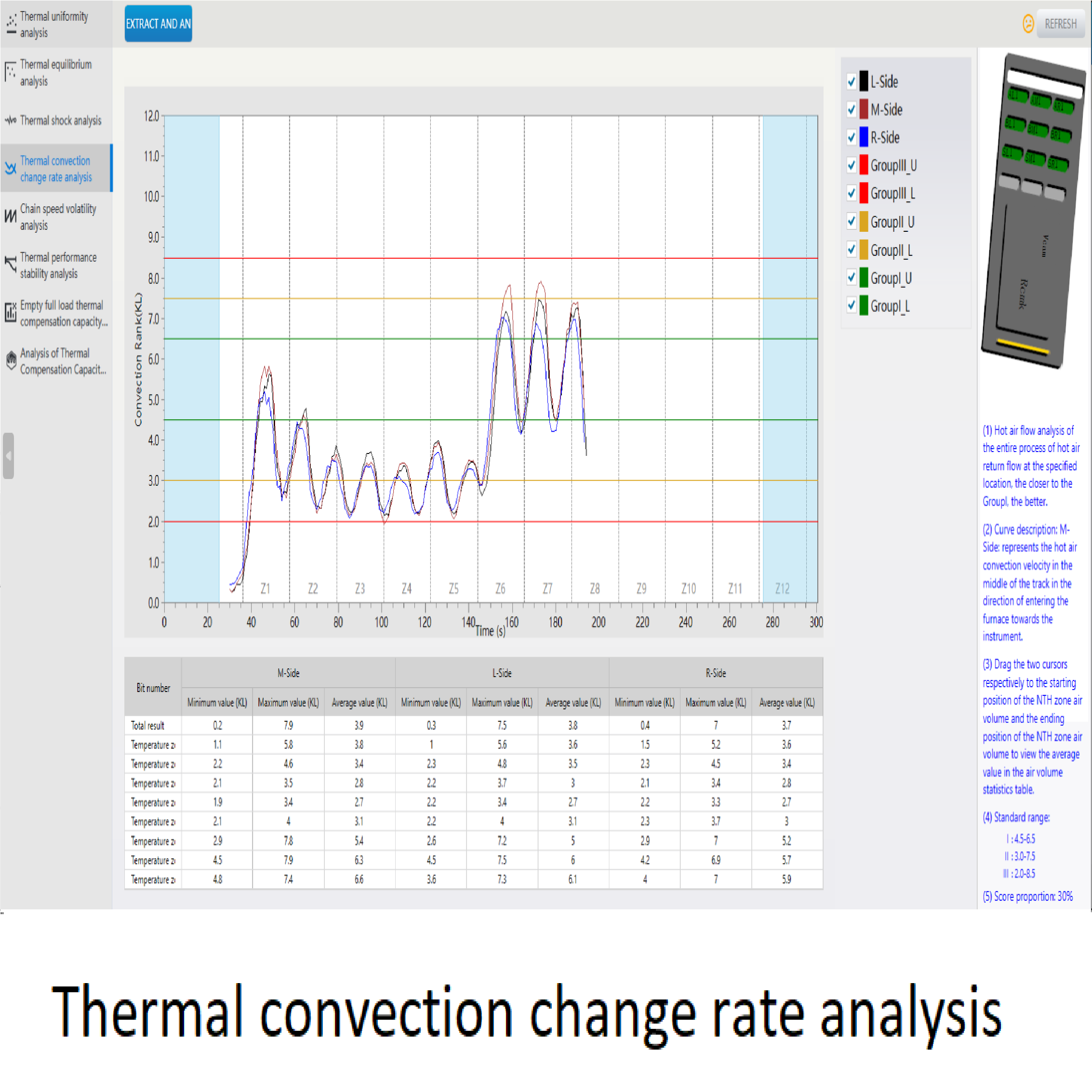Click the REFRESH button

(1060, 24)
